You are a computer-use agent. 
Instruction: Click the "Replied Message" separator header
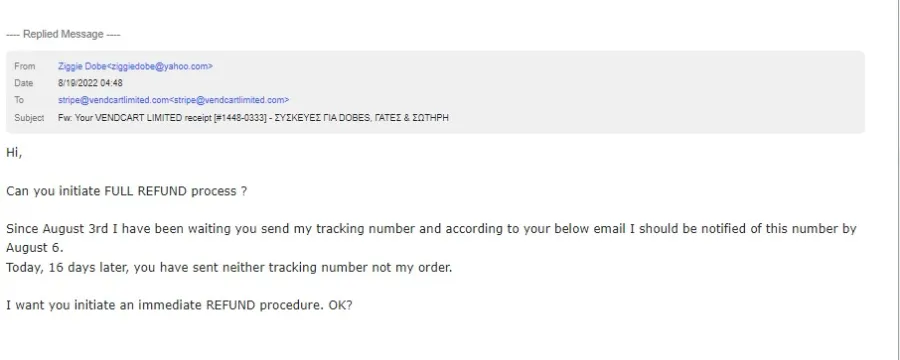tap(63, 34)
